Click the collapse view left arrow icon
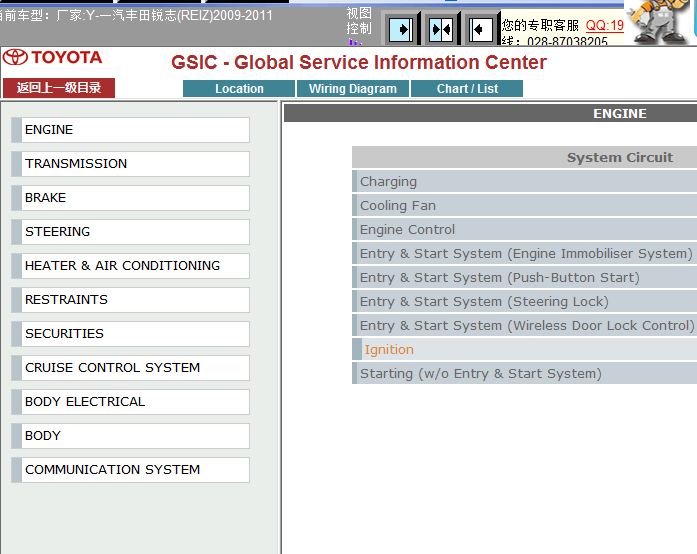 pyautogui.click(x=481, y=29)
